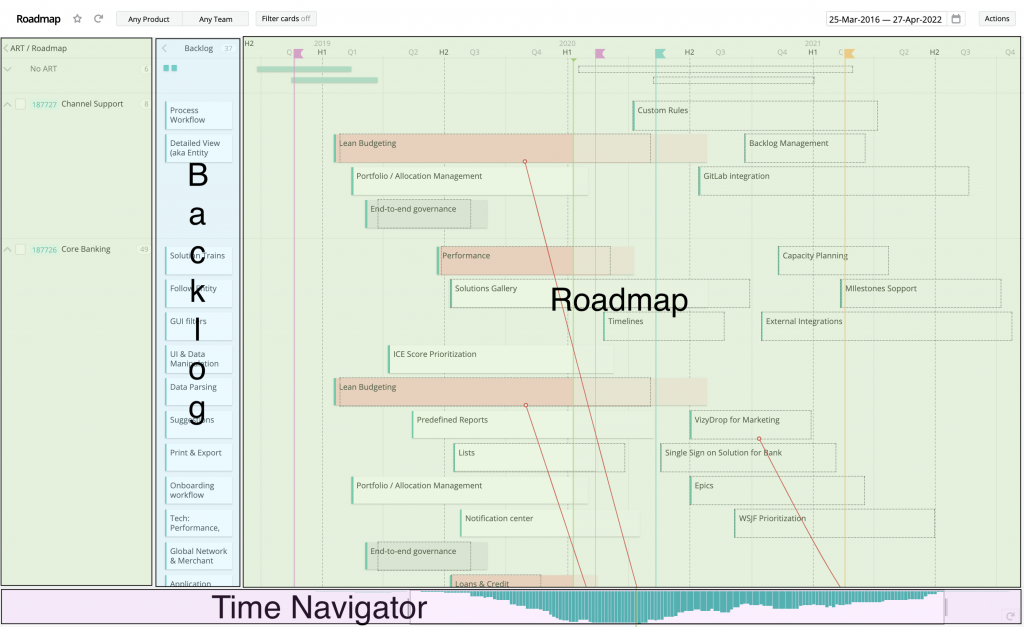The image size is (1024, 627).
Task: Open the Capacity Planning roadmap card
Action: [833, 261]
